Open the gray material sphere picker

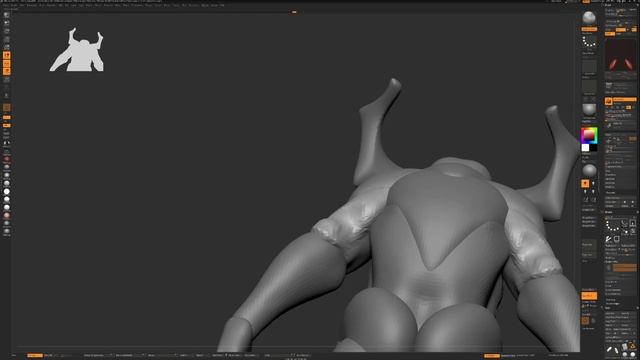(x=589, y=109)
